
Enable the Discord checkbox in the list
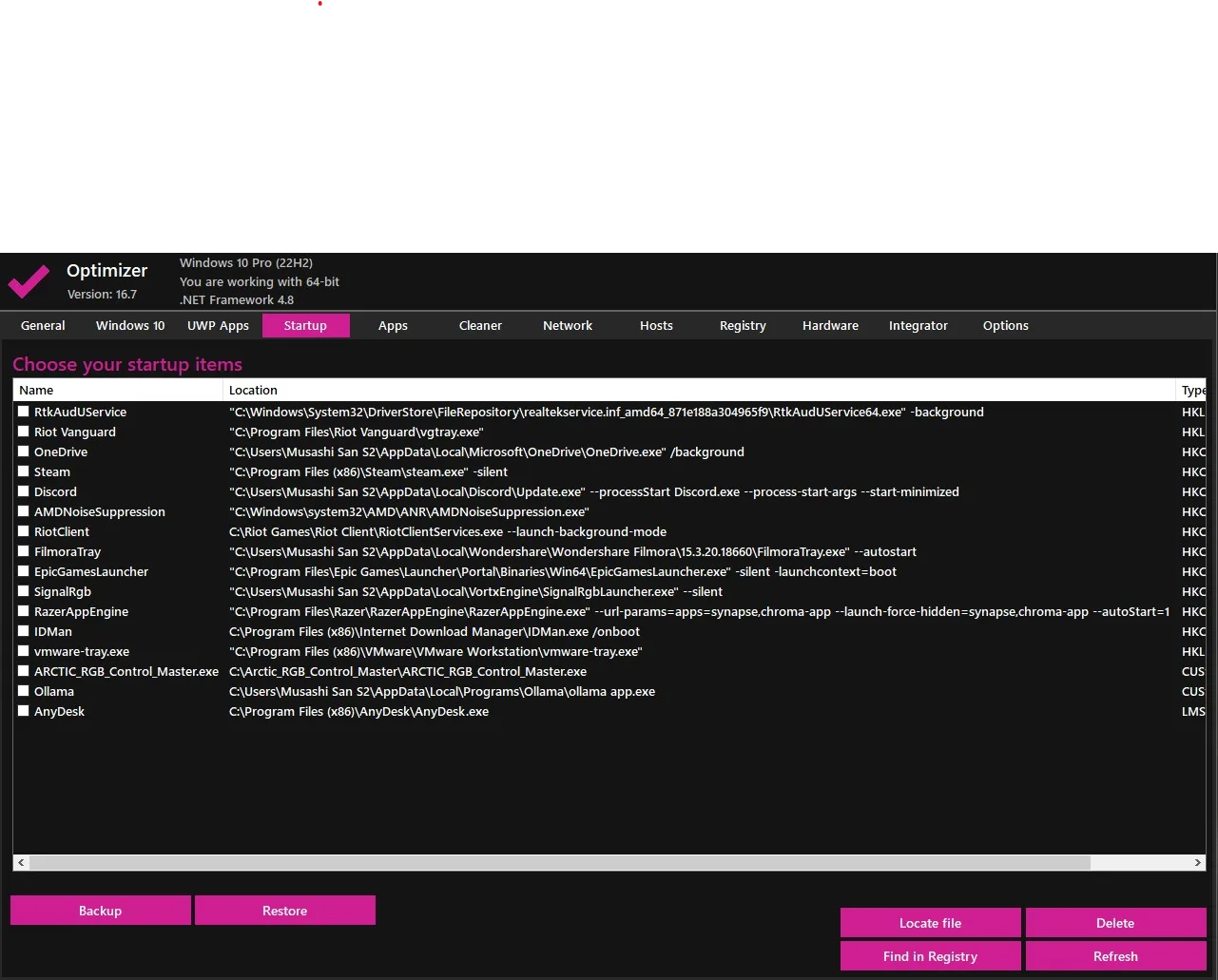click(x=24, y=491)
